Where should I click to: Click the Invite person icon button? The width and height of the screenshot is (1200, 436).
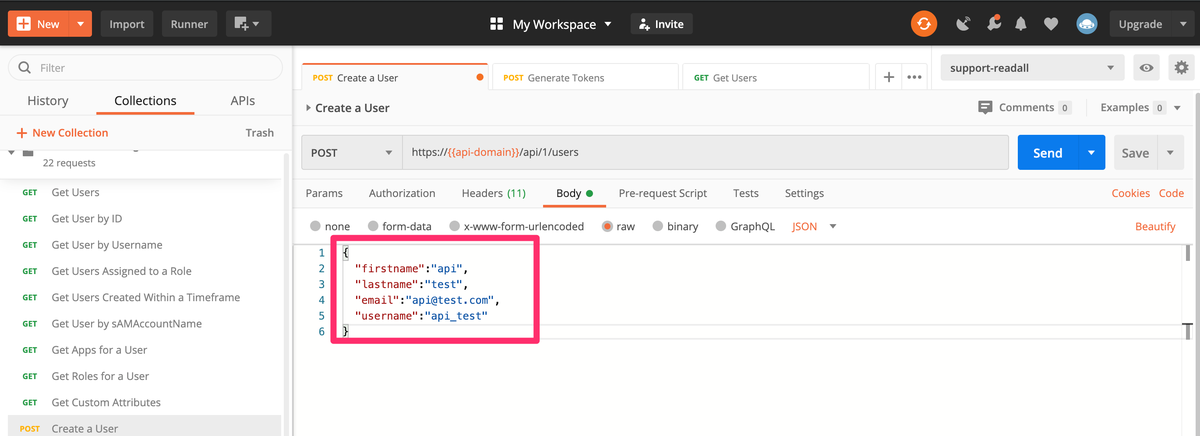tap(661, 24)
